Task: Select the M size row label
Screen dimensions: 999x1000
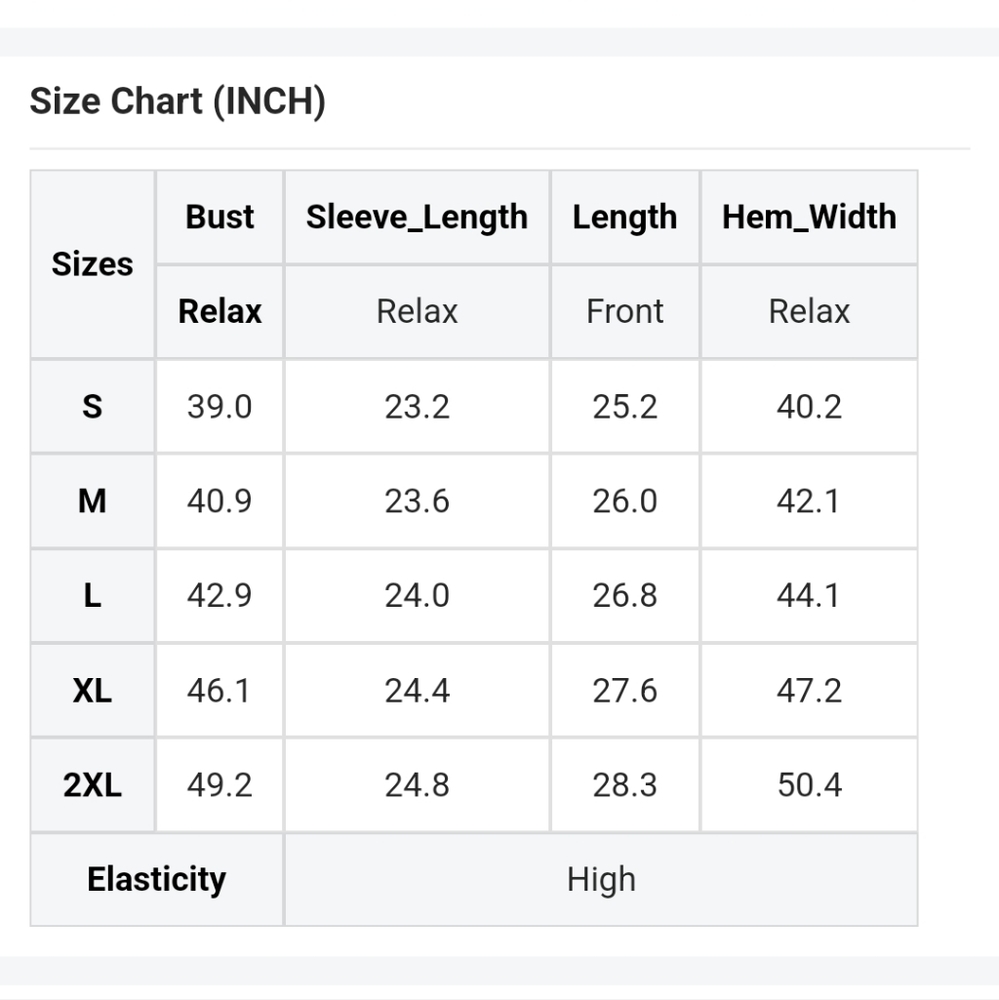Action: click(92, 501)
